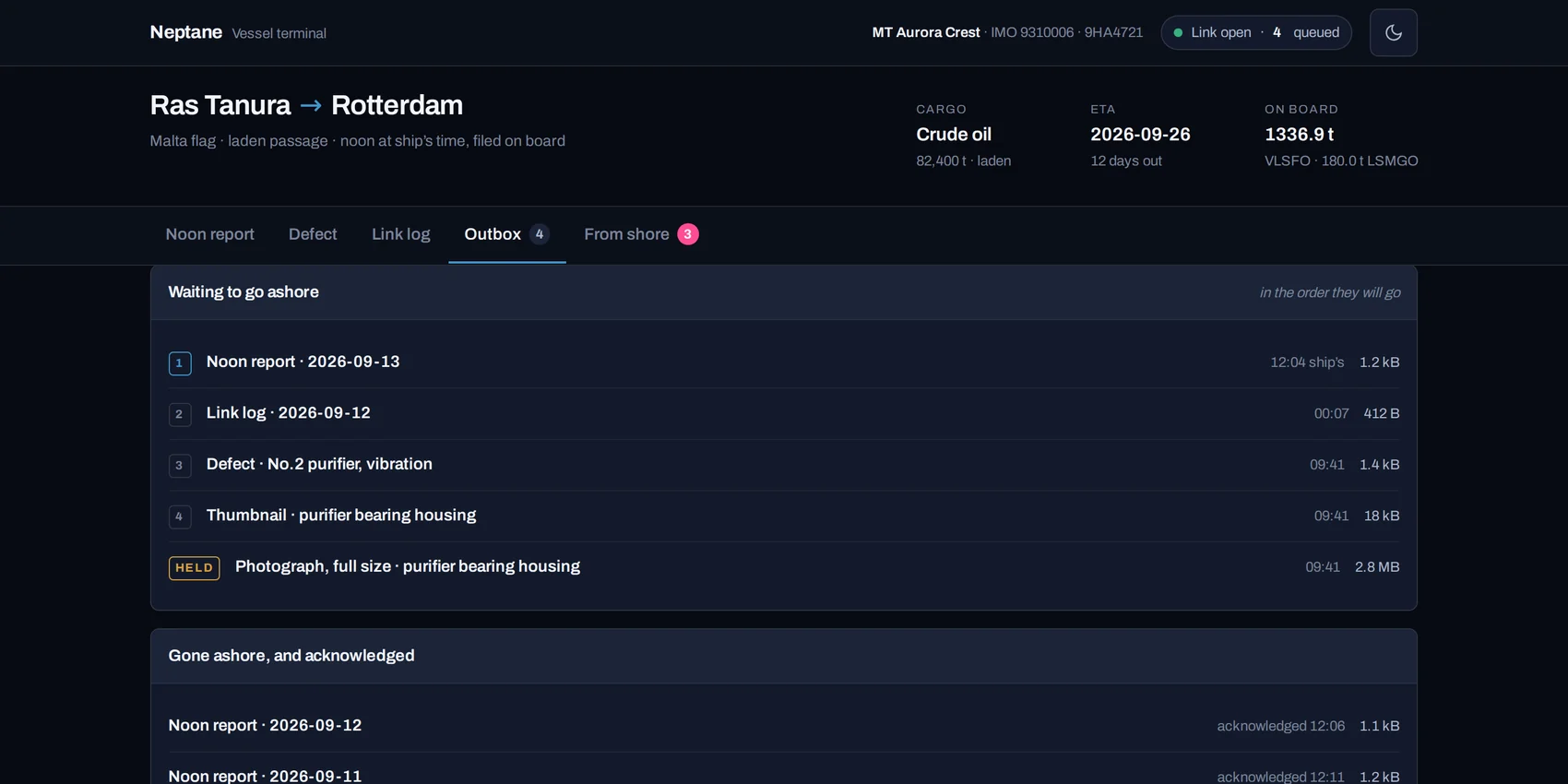The image size is (1568, 784).
Task: Click the ETA value 2026-09-26
Action: tap(1140, 135)
